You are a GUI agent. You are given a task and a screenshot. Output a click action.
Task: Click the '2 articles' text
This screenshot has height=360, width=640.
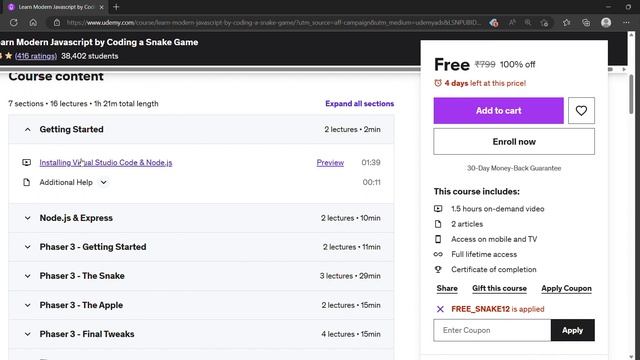[467, 224]
